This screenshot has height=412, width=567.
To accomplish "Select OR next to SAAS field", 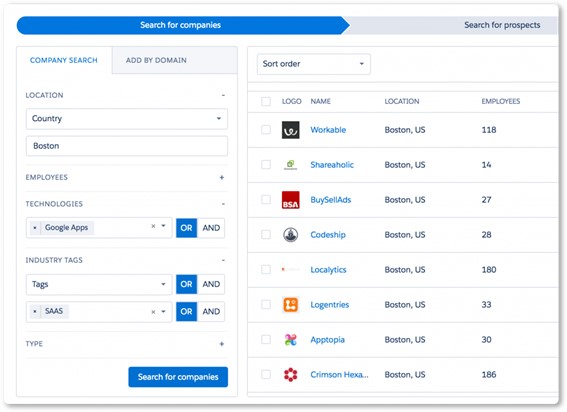I will coord(186,311).
